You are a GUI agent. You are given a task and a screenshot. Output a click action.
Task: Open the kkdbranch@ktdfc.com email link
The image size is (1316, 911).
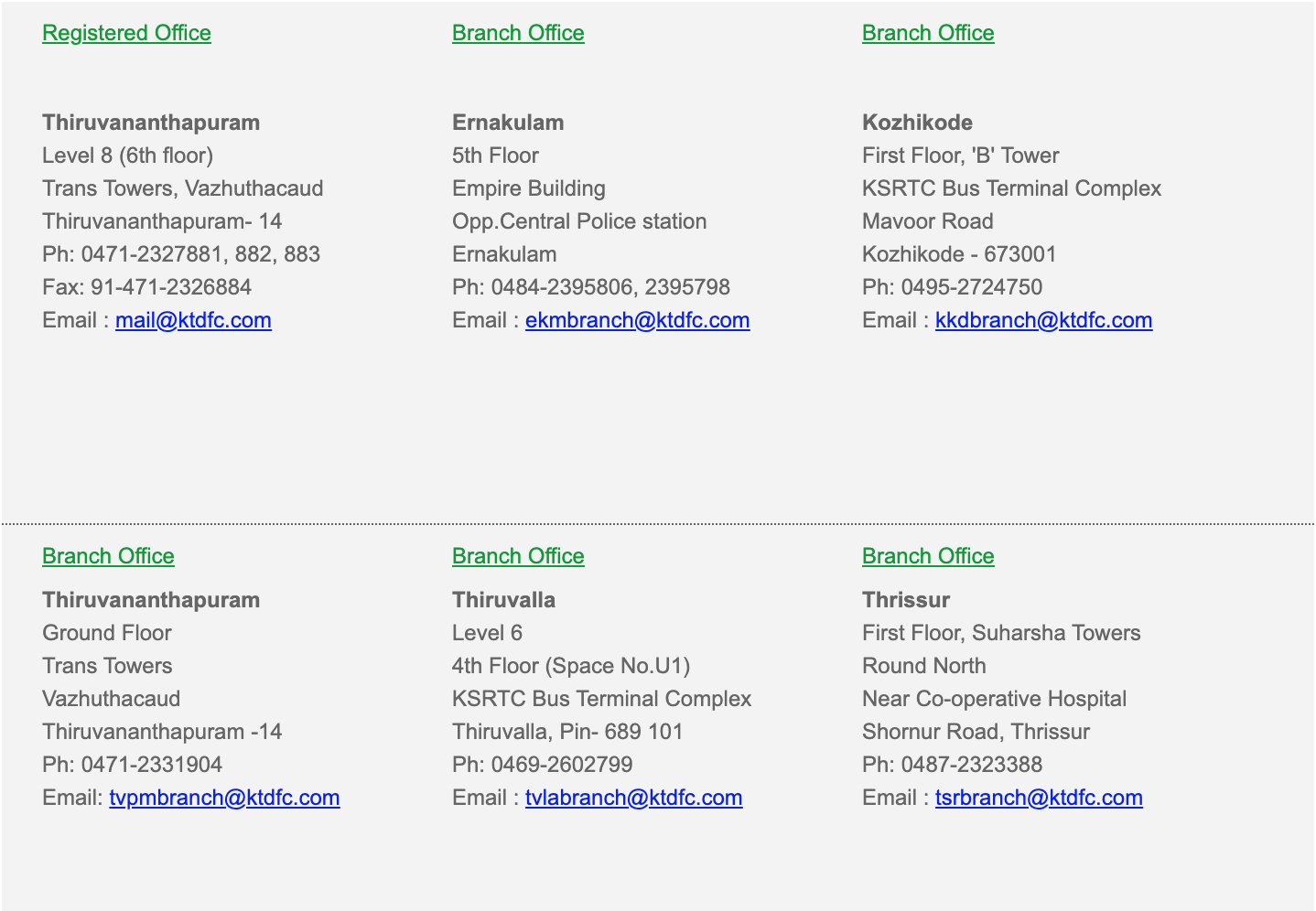coord(1043,320)
